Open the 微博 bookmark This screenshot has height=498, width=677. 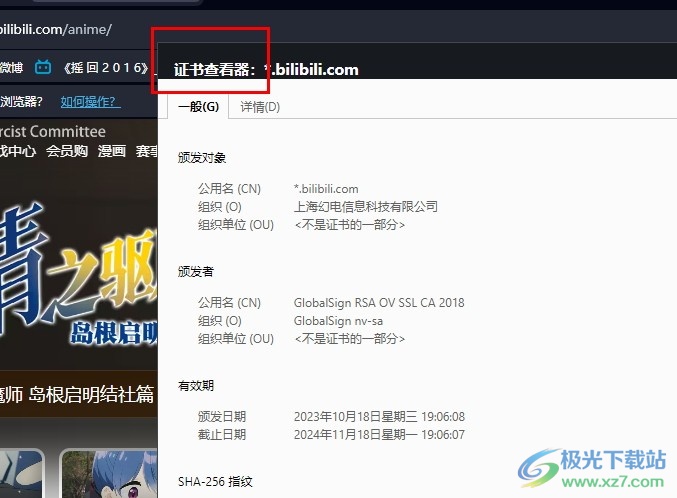12,67
